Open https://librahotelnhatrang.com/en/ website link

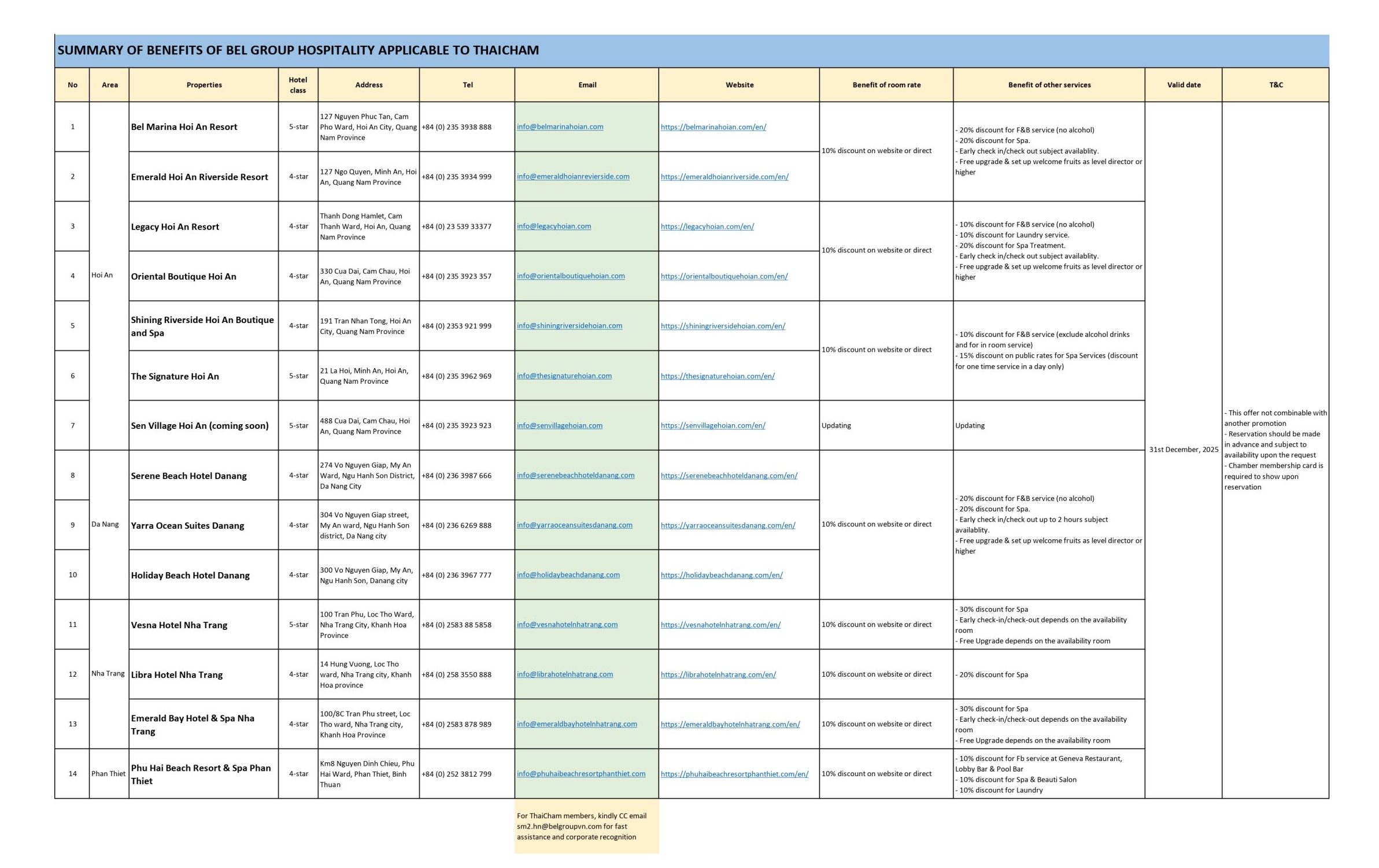pyautogui.click(x=718, y=674)
